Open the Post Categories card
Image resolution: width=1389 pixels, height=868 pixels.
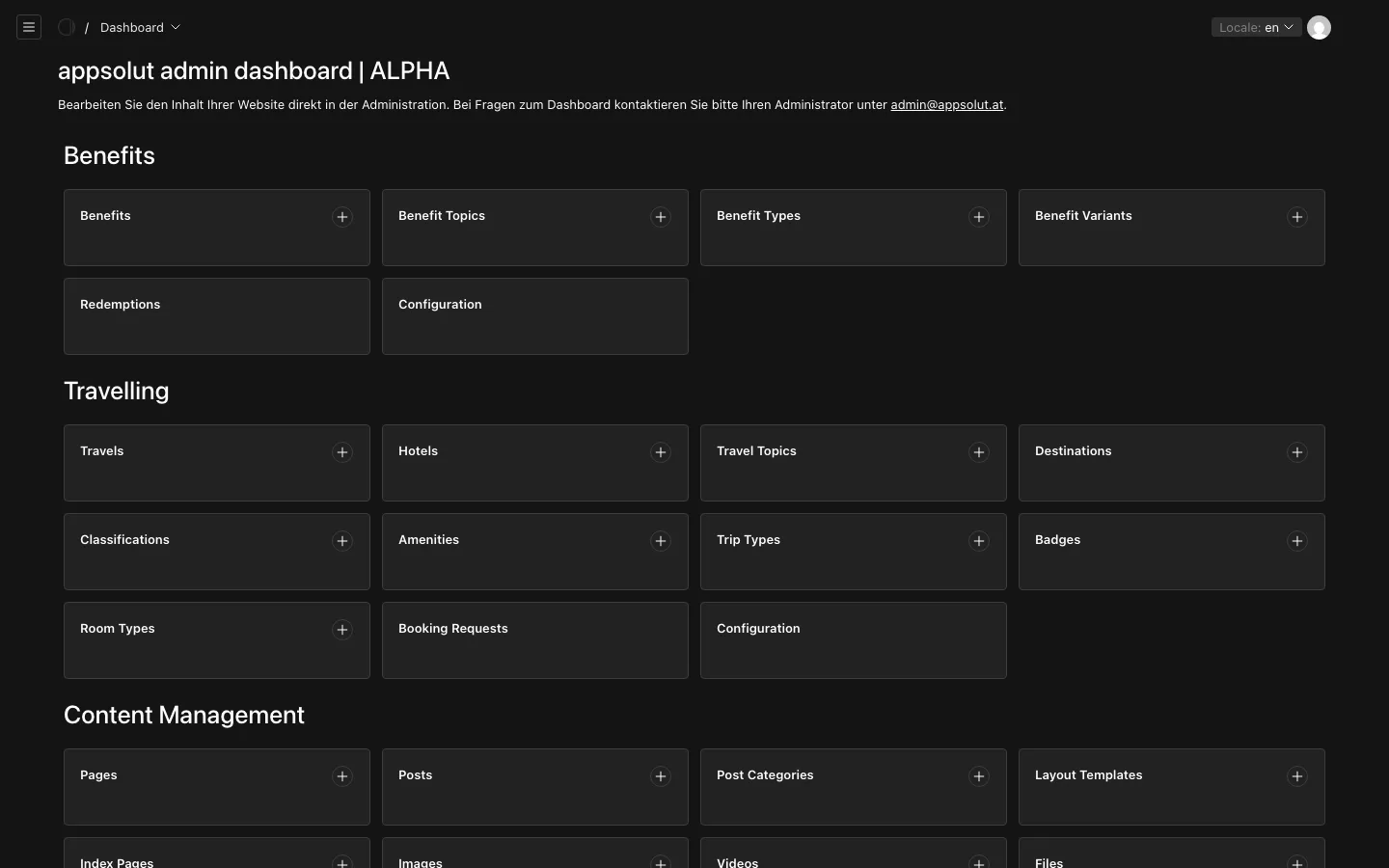[x=854, y=787]
